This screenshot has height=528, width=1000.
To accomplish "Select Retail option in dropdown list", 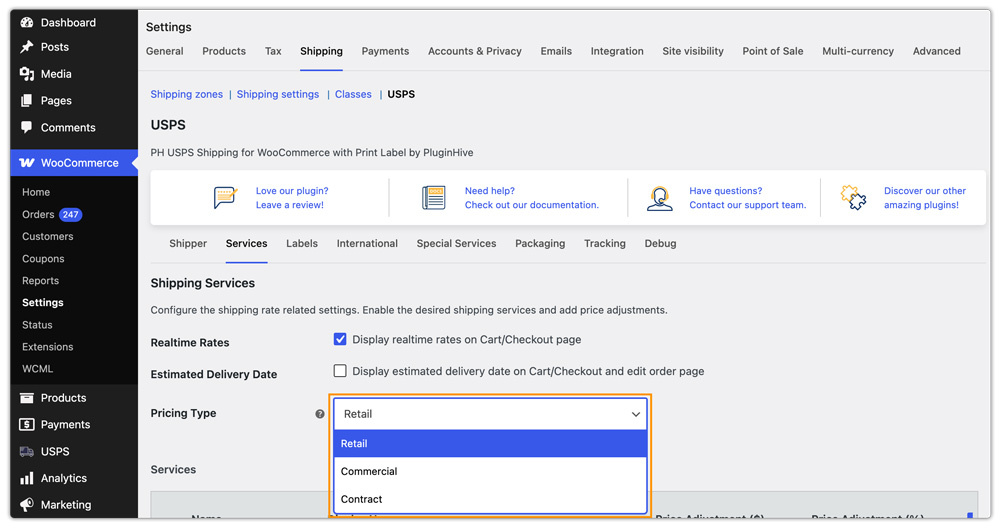I will (x=490, y=444).
